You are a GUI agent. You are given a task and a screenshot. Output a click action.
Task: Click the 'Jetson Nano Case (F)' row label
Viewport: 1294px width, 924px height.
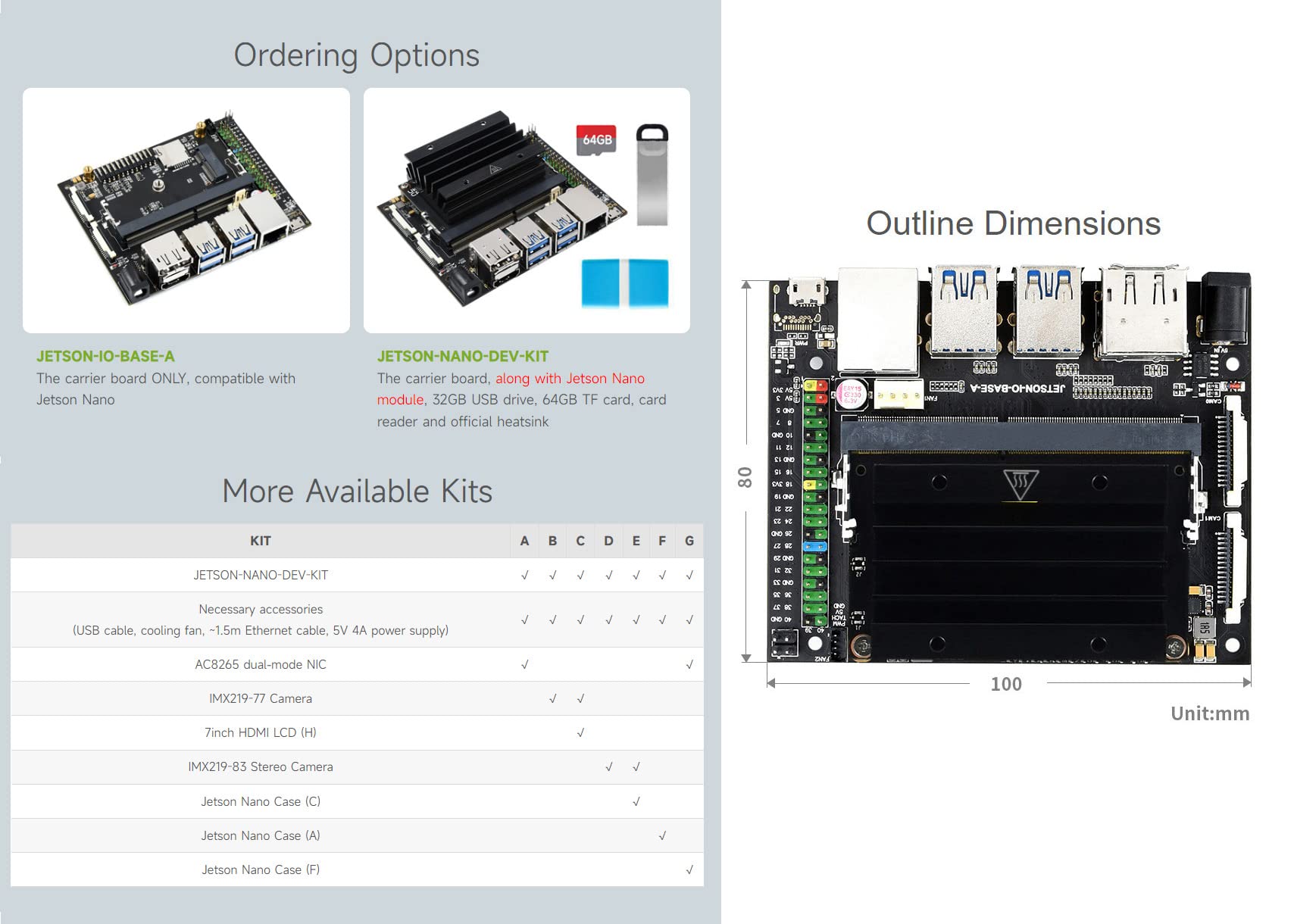tap(261, 869)
